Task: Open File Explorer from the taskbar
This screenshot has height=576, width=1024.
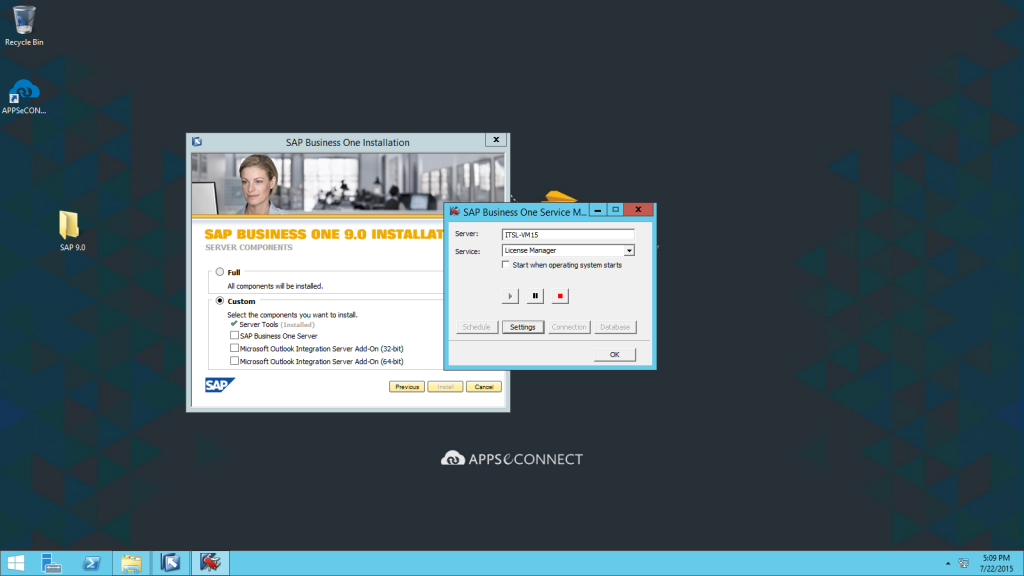Action: 131,563
